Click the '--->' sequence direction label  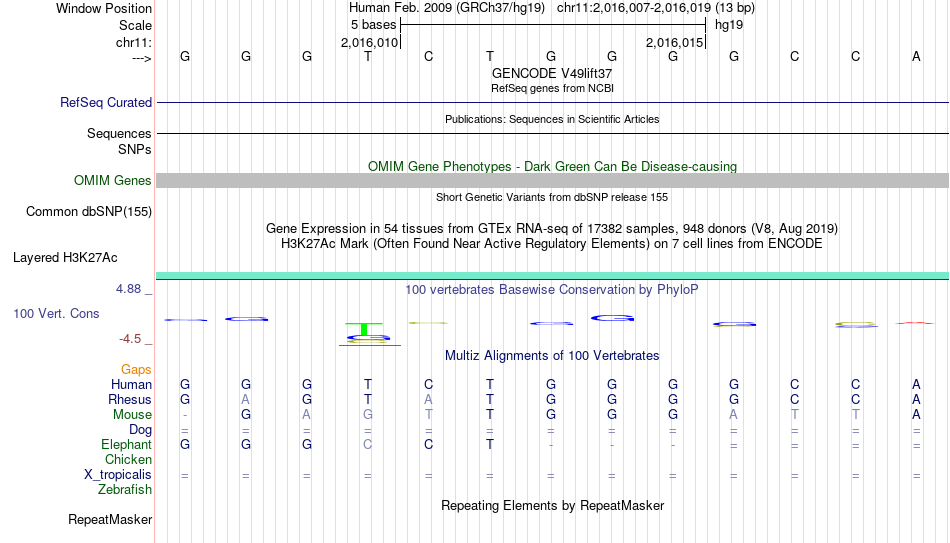point(142,58)
